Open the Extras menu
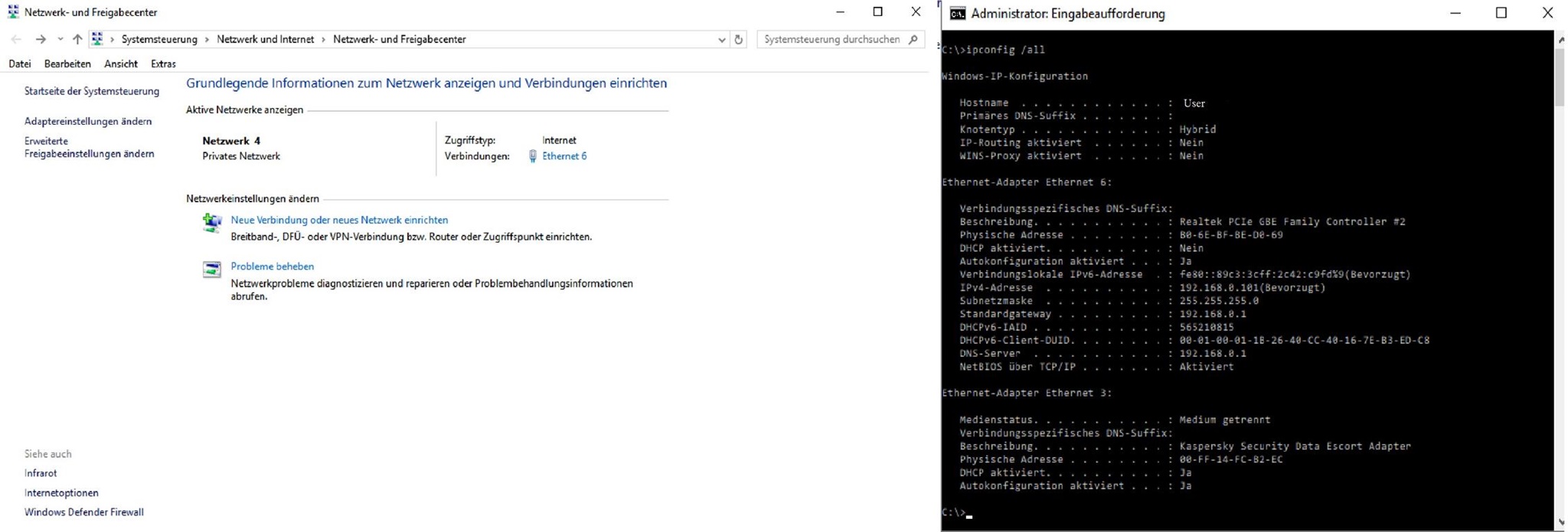Screen dimensions: 1568x532 tap(163, 64)
